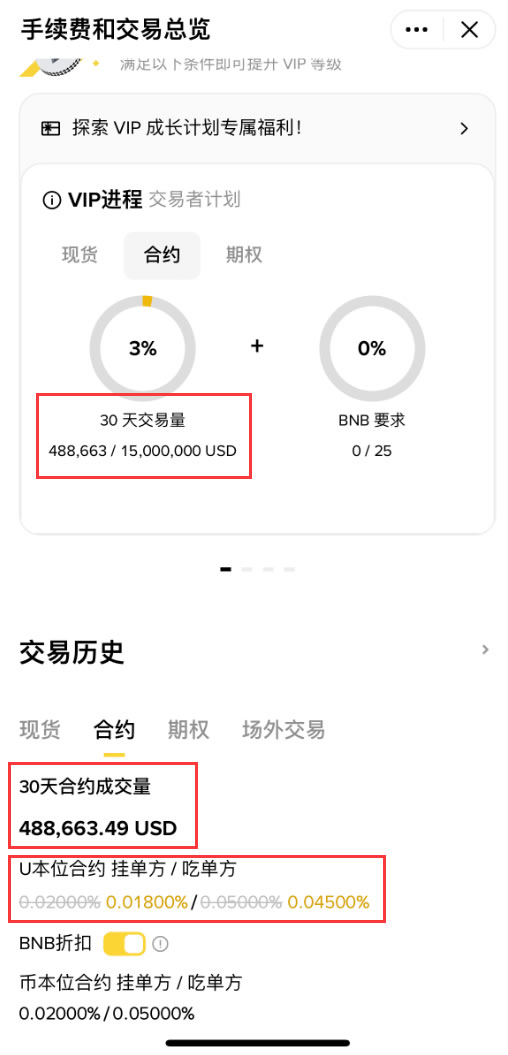Viewport: 508px width, 1055px height.
Task: Open 期权 tab under 交易历史
Action: [x=188, y=729]
